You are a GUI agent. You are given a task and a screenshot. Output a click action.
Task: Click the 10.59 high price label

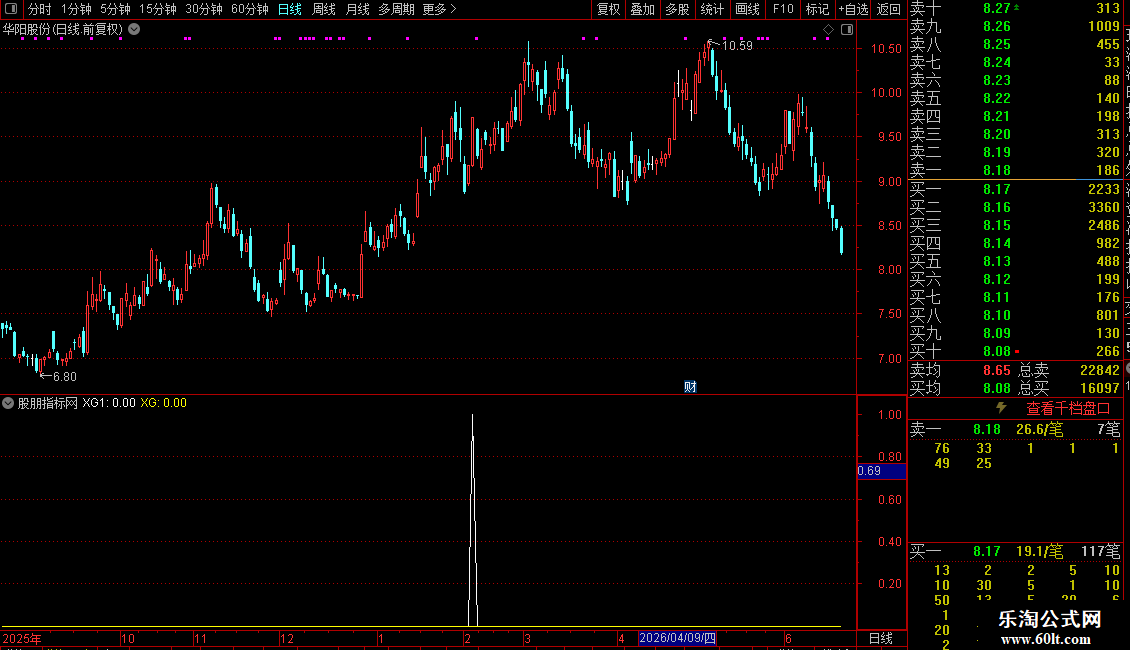[x=737, y=45]
